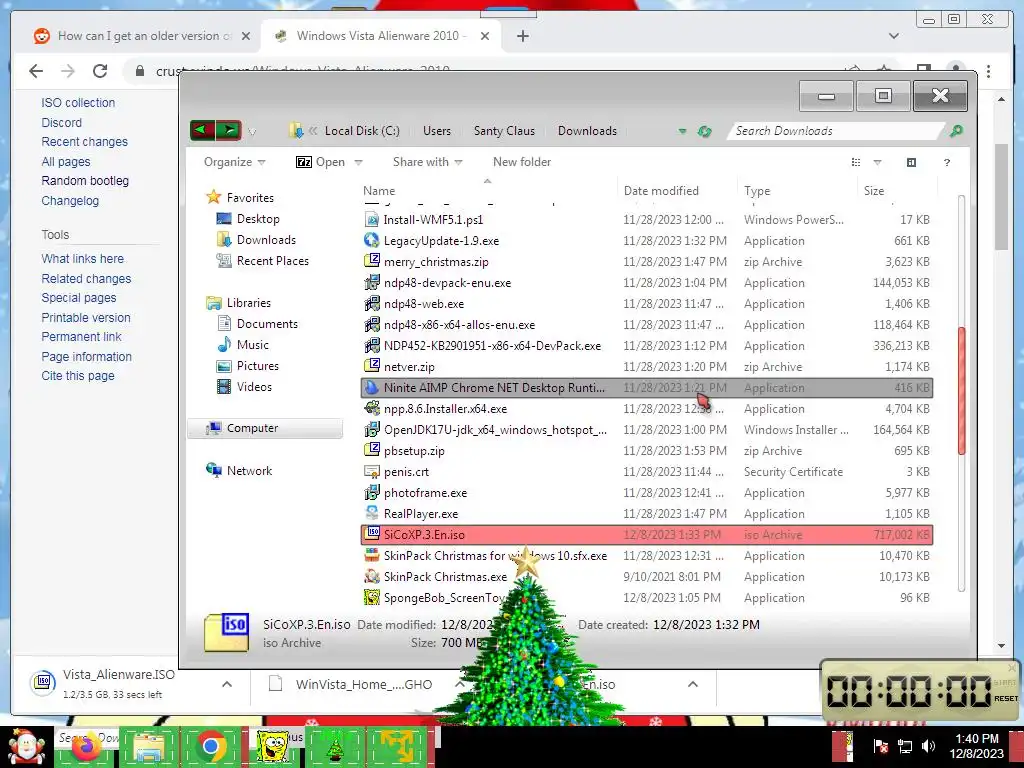The height and width of the screenshot is (768, 1024).
Task: Open the ISO collection link
Action: [78, 103]
